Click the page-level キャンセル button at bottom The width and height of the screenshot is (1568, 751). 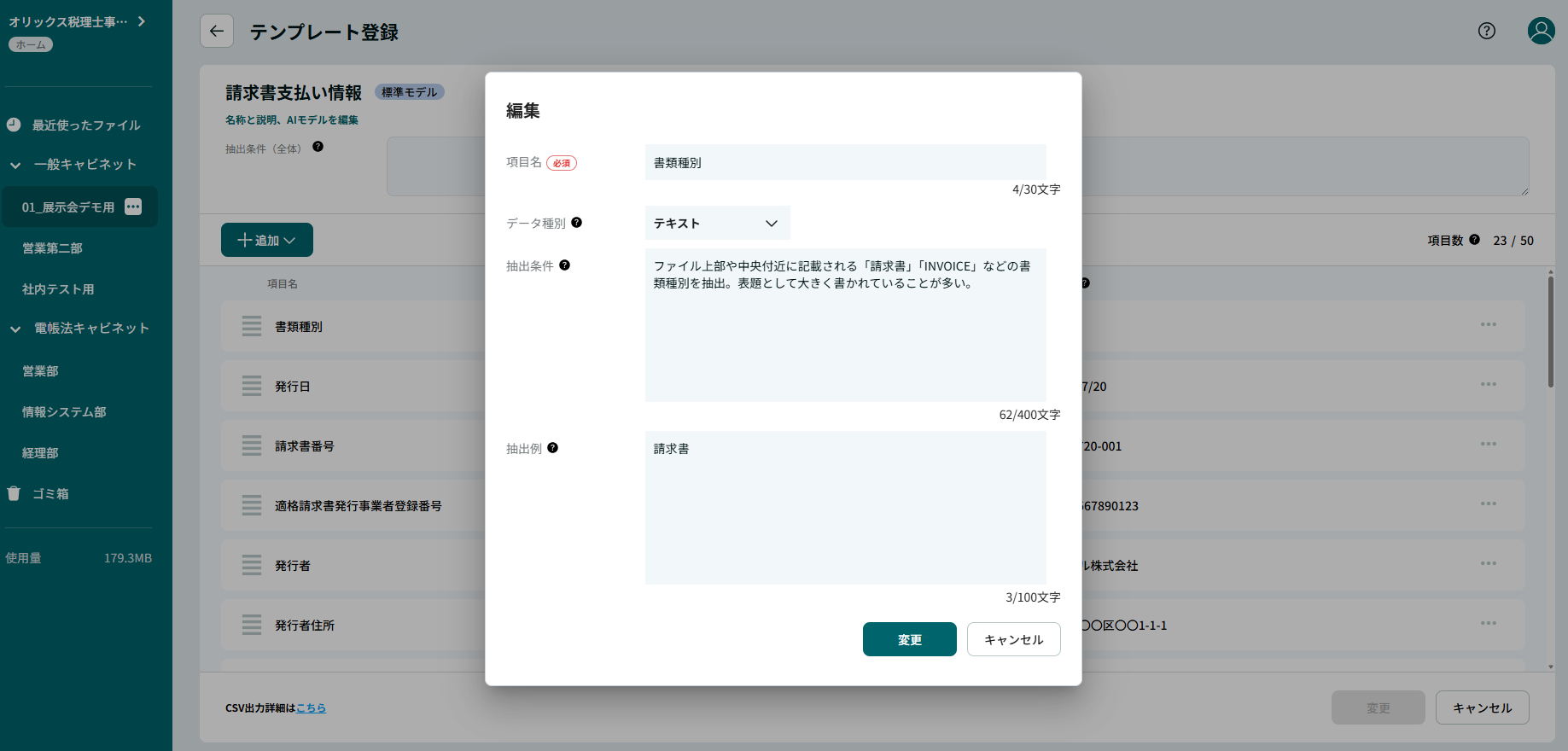click(1482, 707)
